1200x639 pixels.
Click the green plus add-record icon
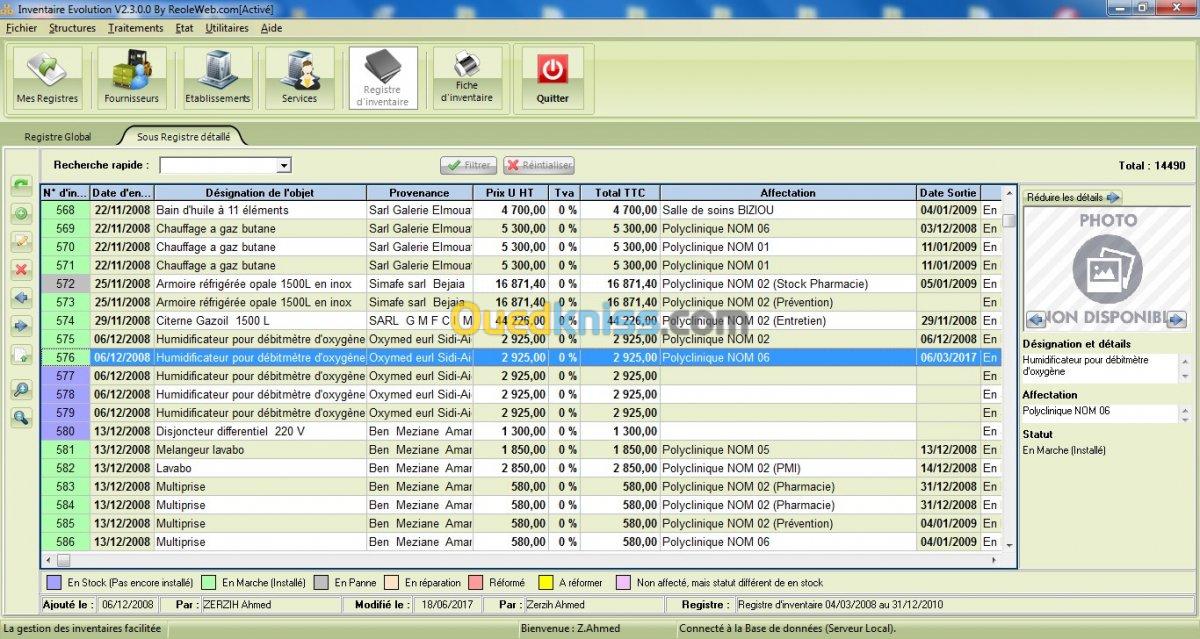pyautogui.click(x=21, y=213)
